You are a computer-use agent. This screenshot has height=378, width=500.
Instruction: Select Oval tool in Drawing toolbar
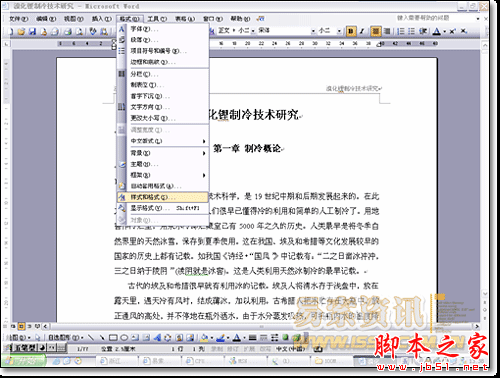[x=124, y=338]
